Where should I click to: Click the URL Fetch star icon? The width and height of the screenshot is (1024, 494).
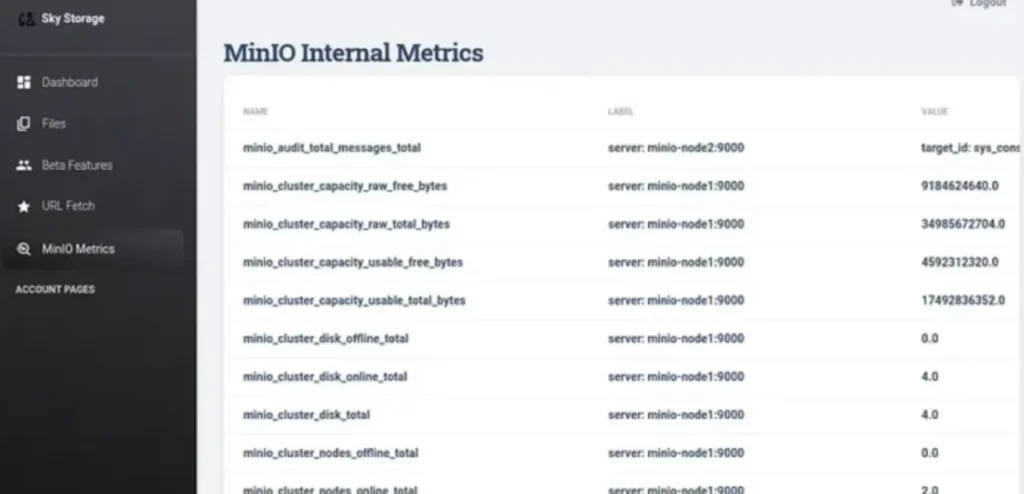coord(25,207)
